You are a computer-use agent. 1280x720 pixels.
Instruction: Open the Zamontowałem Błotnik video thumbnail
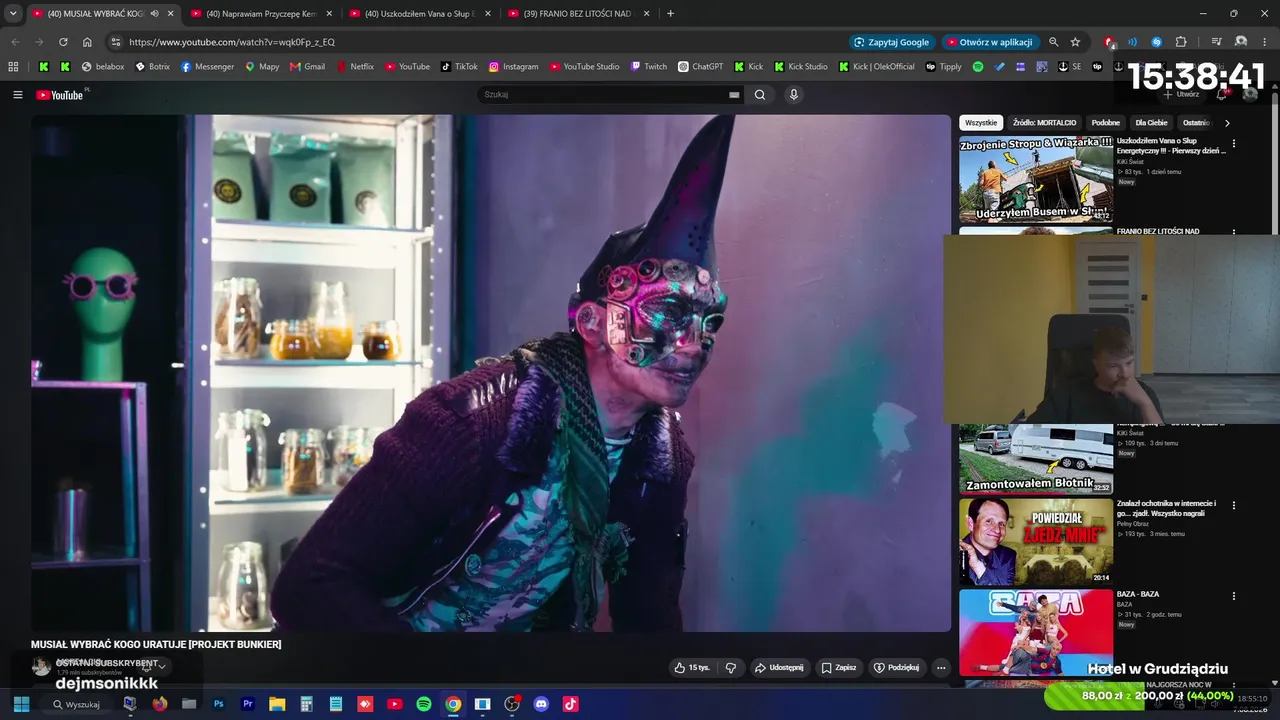point(1036,459)
